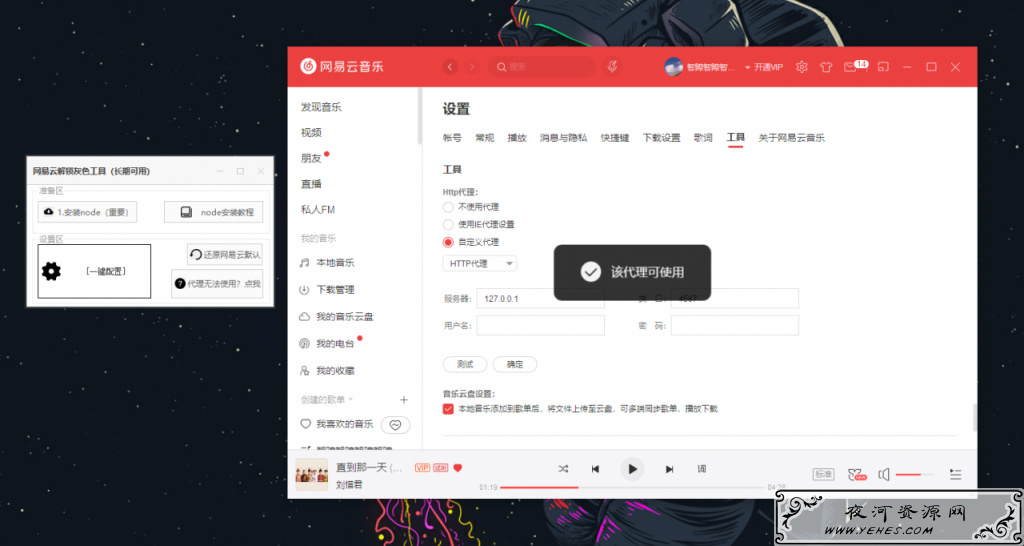Click the 用户名 input field
The image size is (1024, 546).
[x=541, y=325]
